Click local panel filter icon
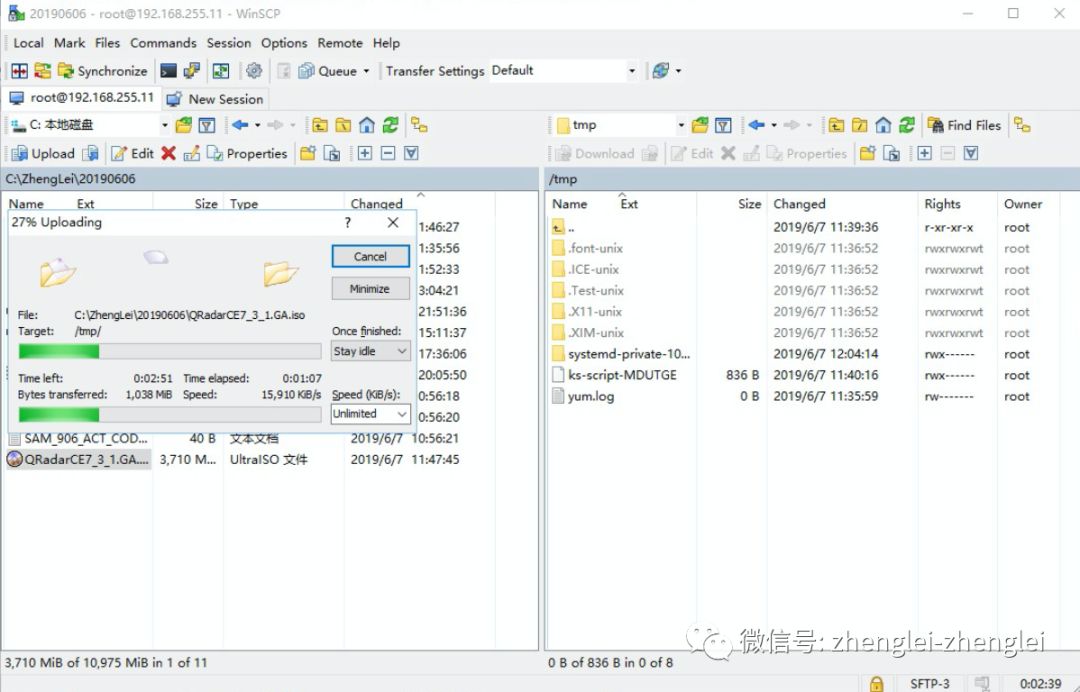This screenshot has width=1080, height=692. 207,125
